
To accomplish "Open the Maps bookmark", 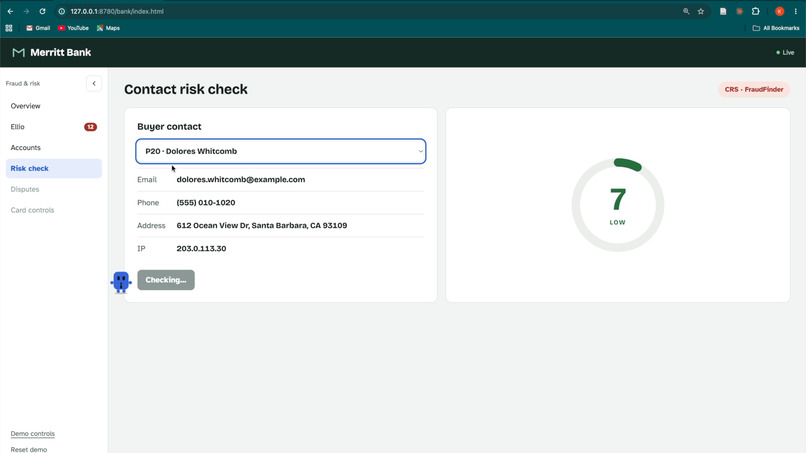I will (108, 28).
